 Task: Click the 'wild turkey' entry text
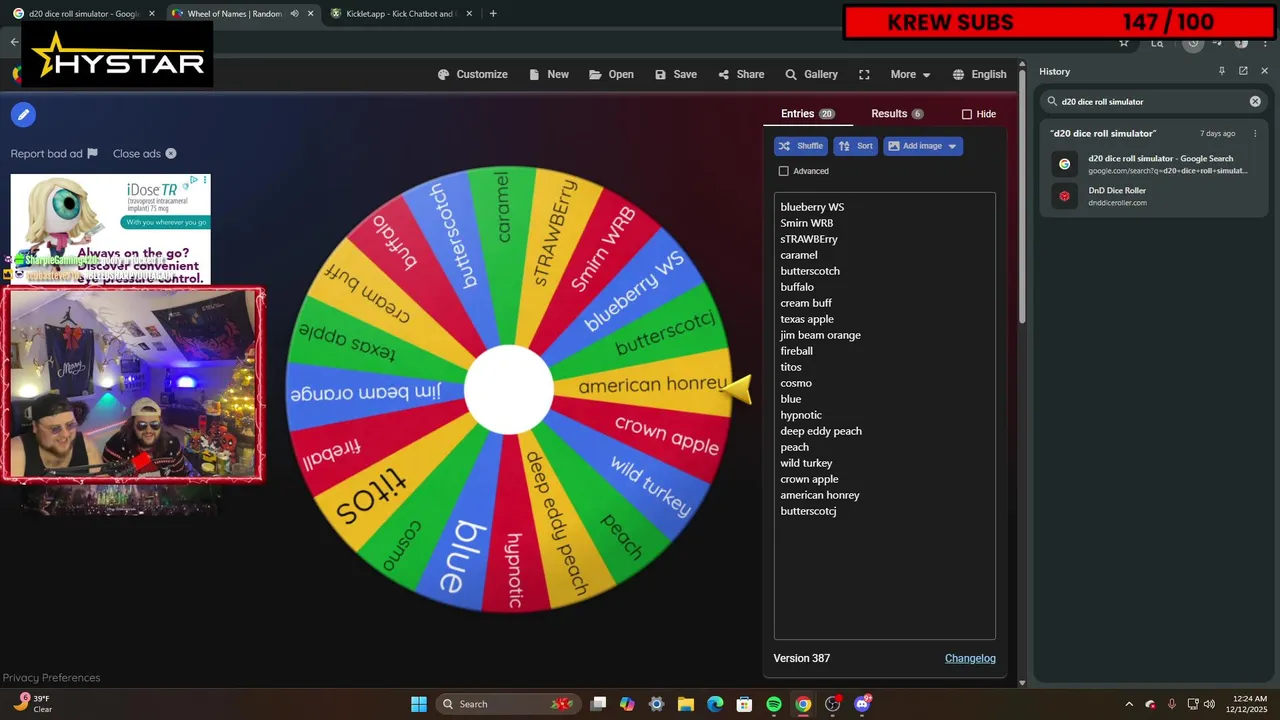point(806,463)
